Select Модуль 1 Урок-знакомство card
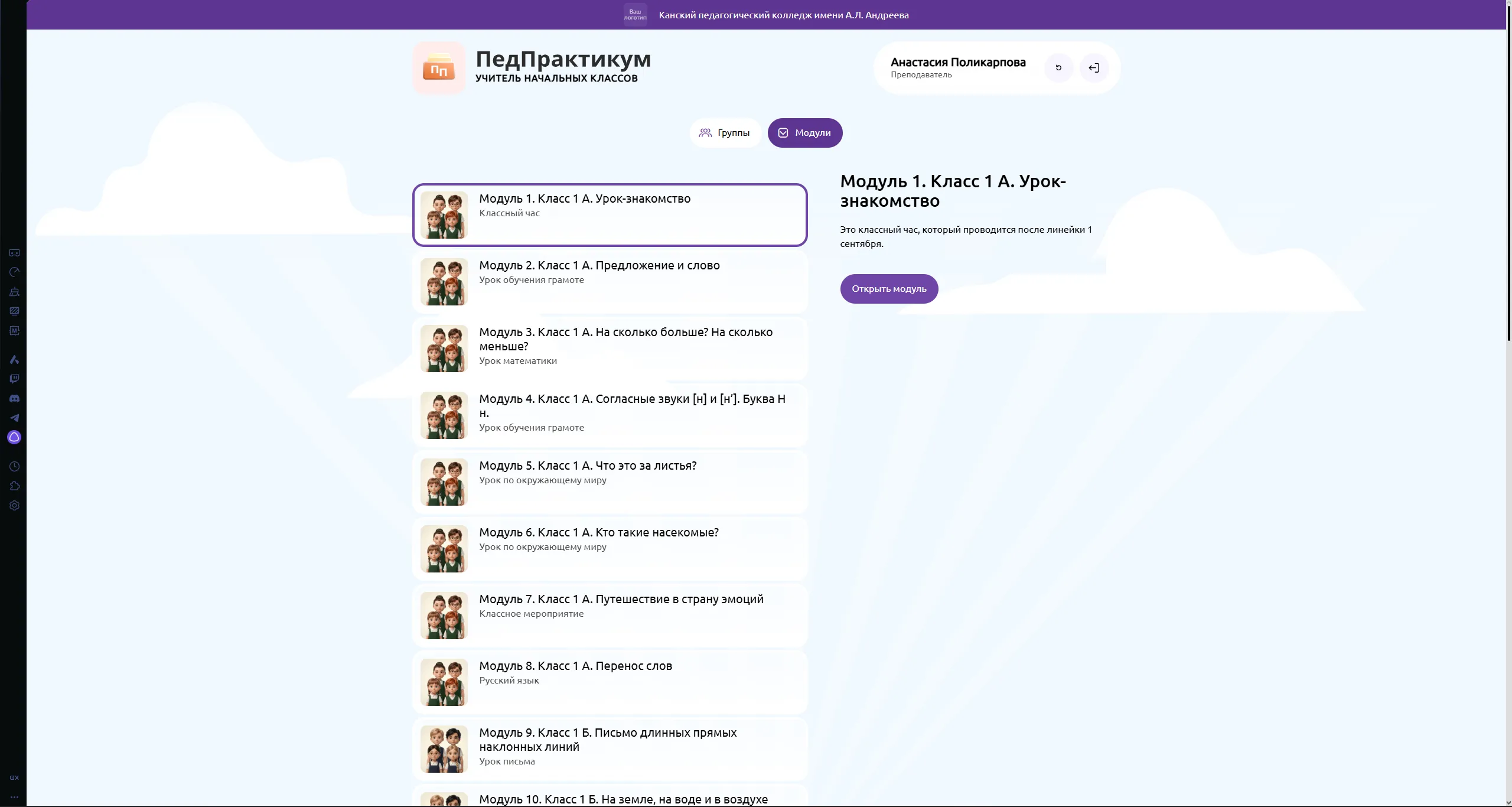The height and width of the screenshot is (807, 1512). pos(610,215)
